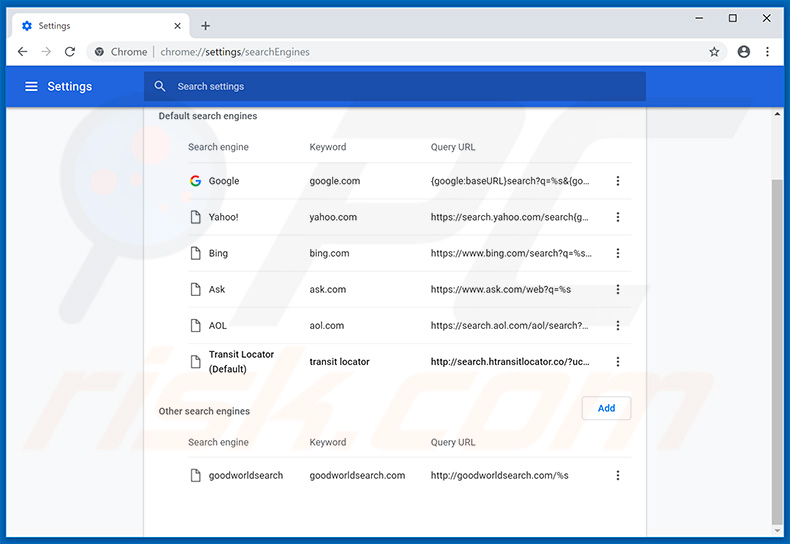The height and width of the screenshot is (544, 790).
Task: Go forward to next page
Action: (x=46, y=51)
